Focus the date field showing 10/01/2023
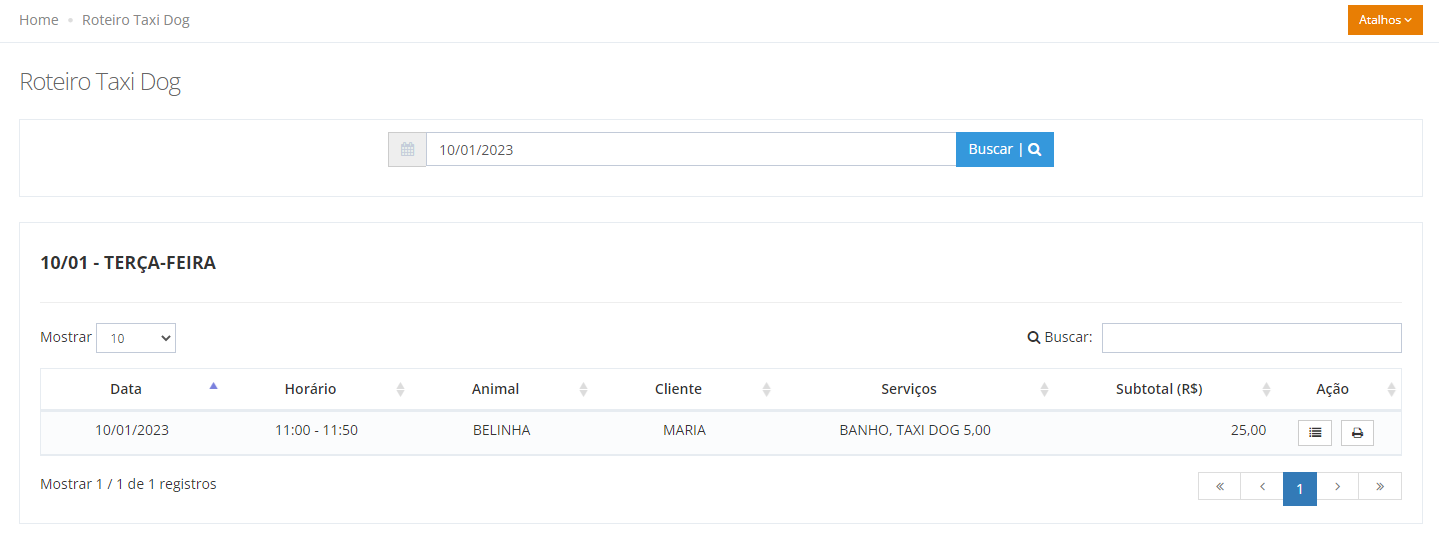Viewport: 1439px width, 540px height. pyautogui.click(x=691, y=150)
